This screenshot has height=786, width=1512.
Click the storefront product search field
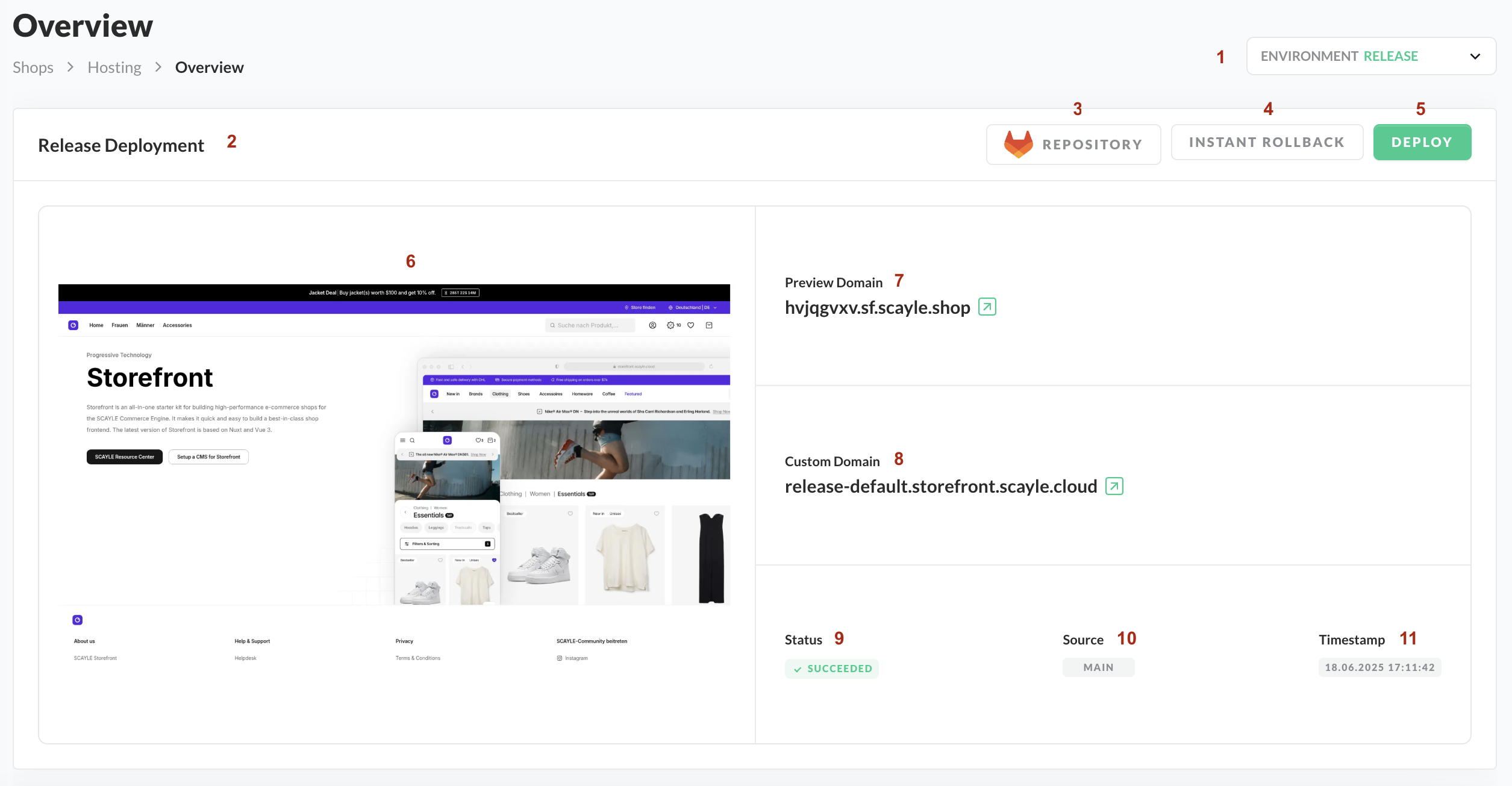tap(590, 325)
